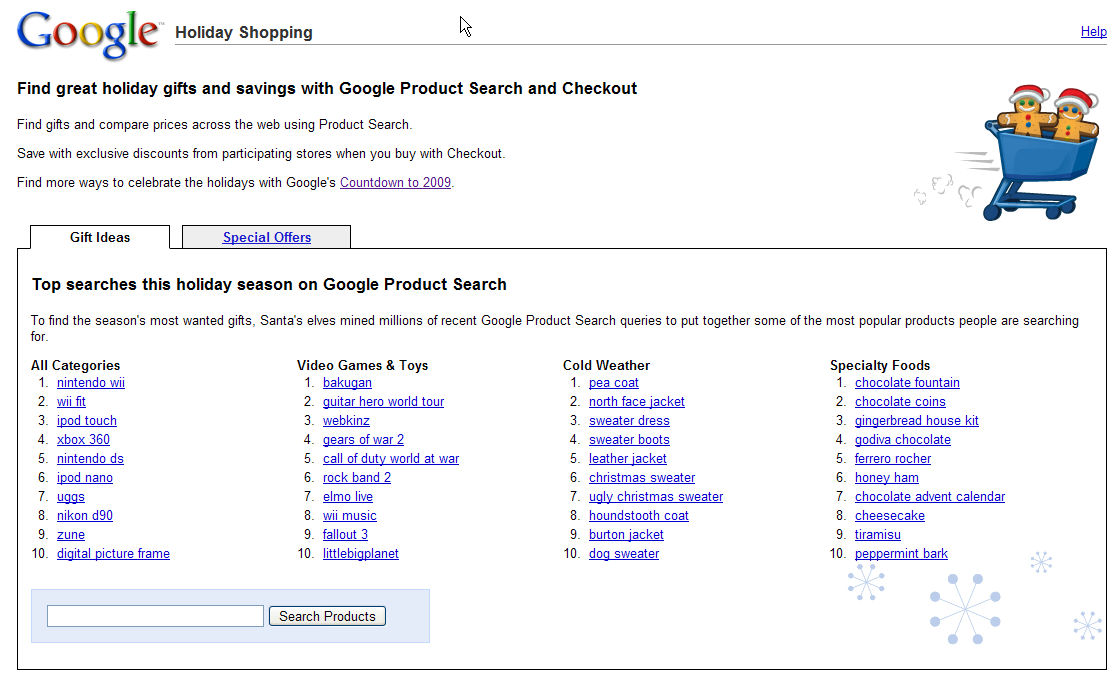Click the Search Products button
The width and height of the screenshot is (1114, 682).
tap(328, 616)
